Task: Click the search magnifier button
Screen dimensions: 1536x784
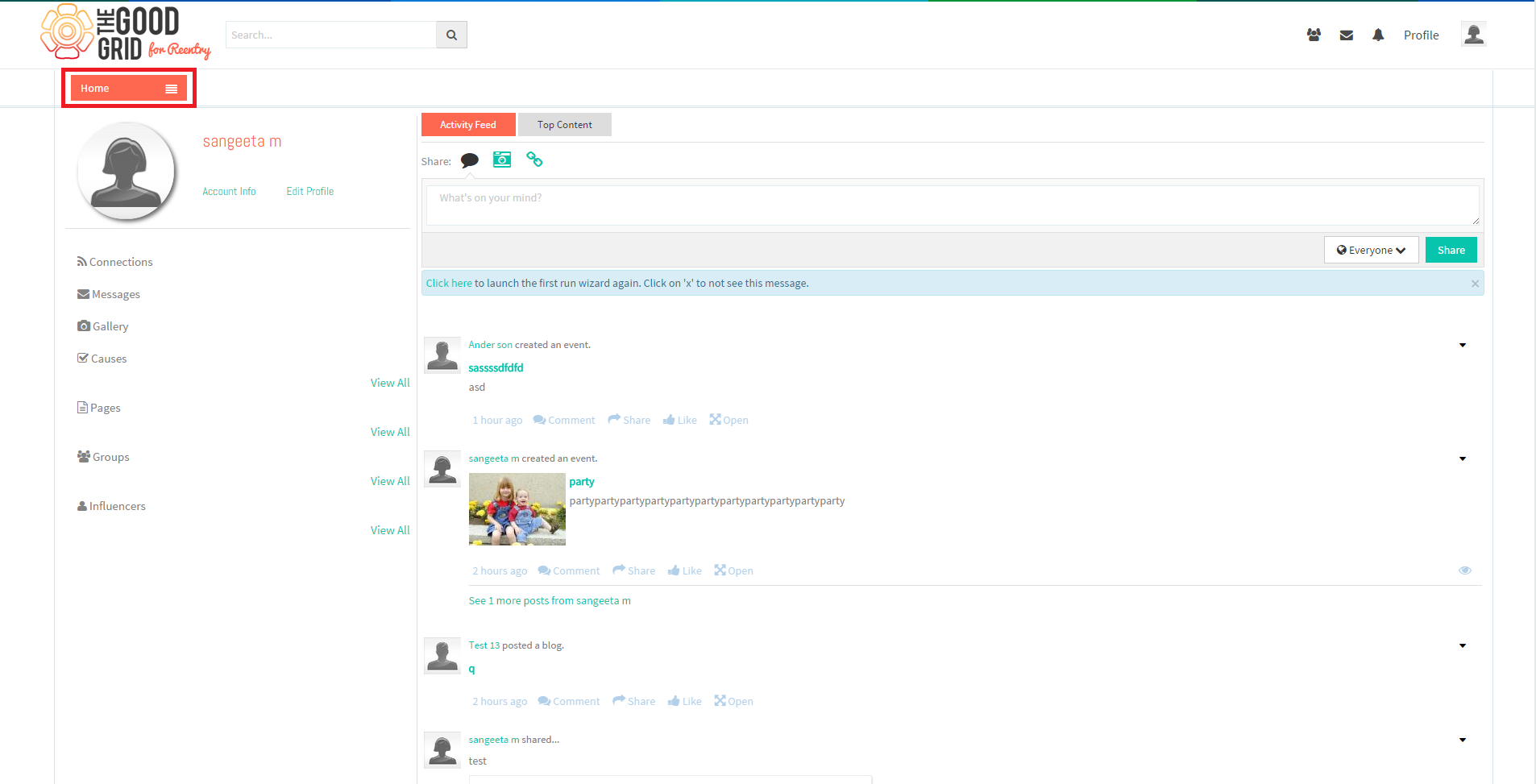Action: coord(451,35)
